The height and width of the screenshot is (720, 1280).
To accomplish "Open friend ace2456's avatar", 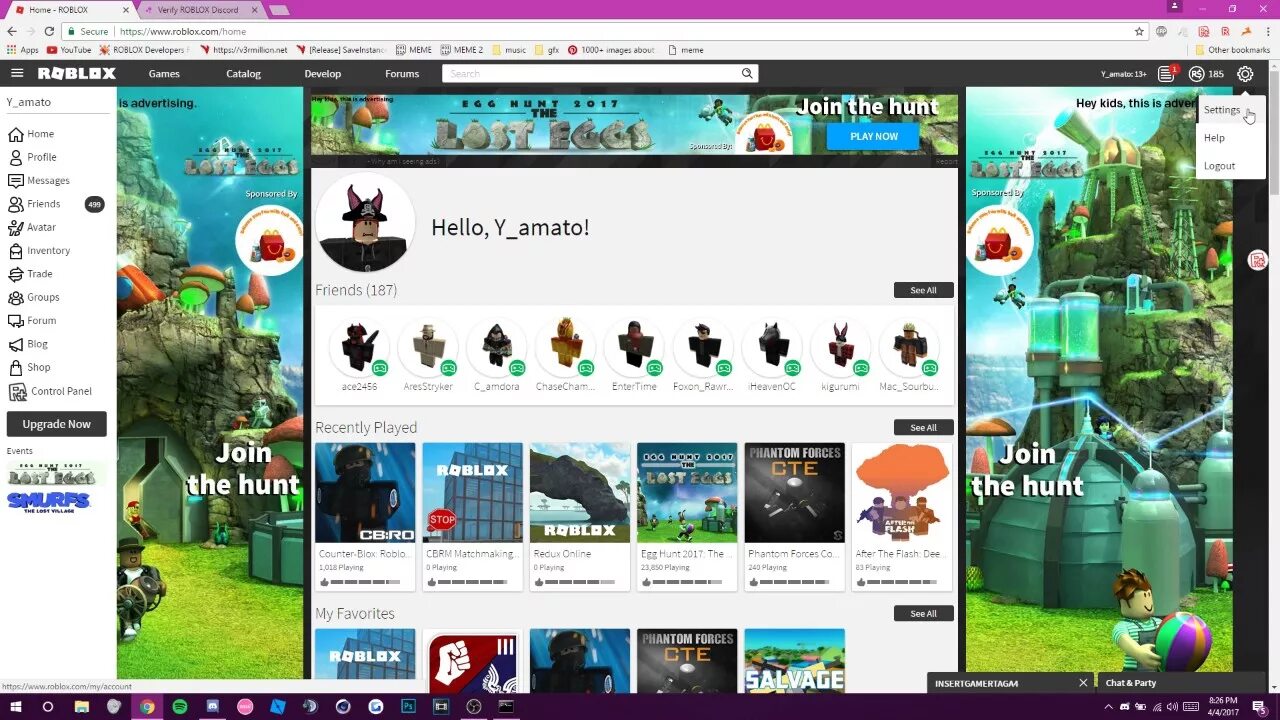I will (x=359, y=346).
